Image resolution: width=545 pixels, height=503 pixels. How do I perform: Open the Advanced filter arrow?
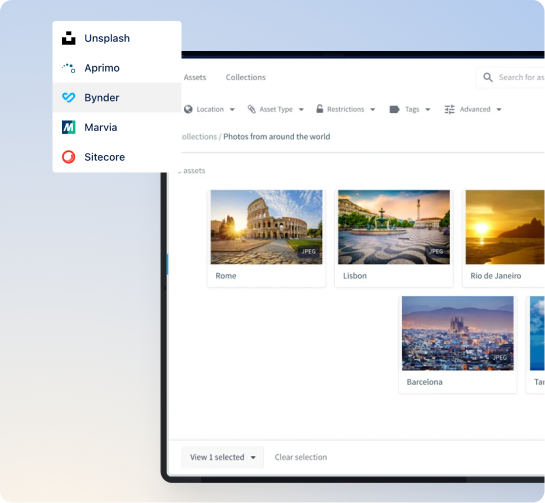click(499, 109)
